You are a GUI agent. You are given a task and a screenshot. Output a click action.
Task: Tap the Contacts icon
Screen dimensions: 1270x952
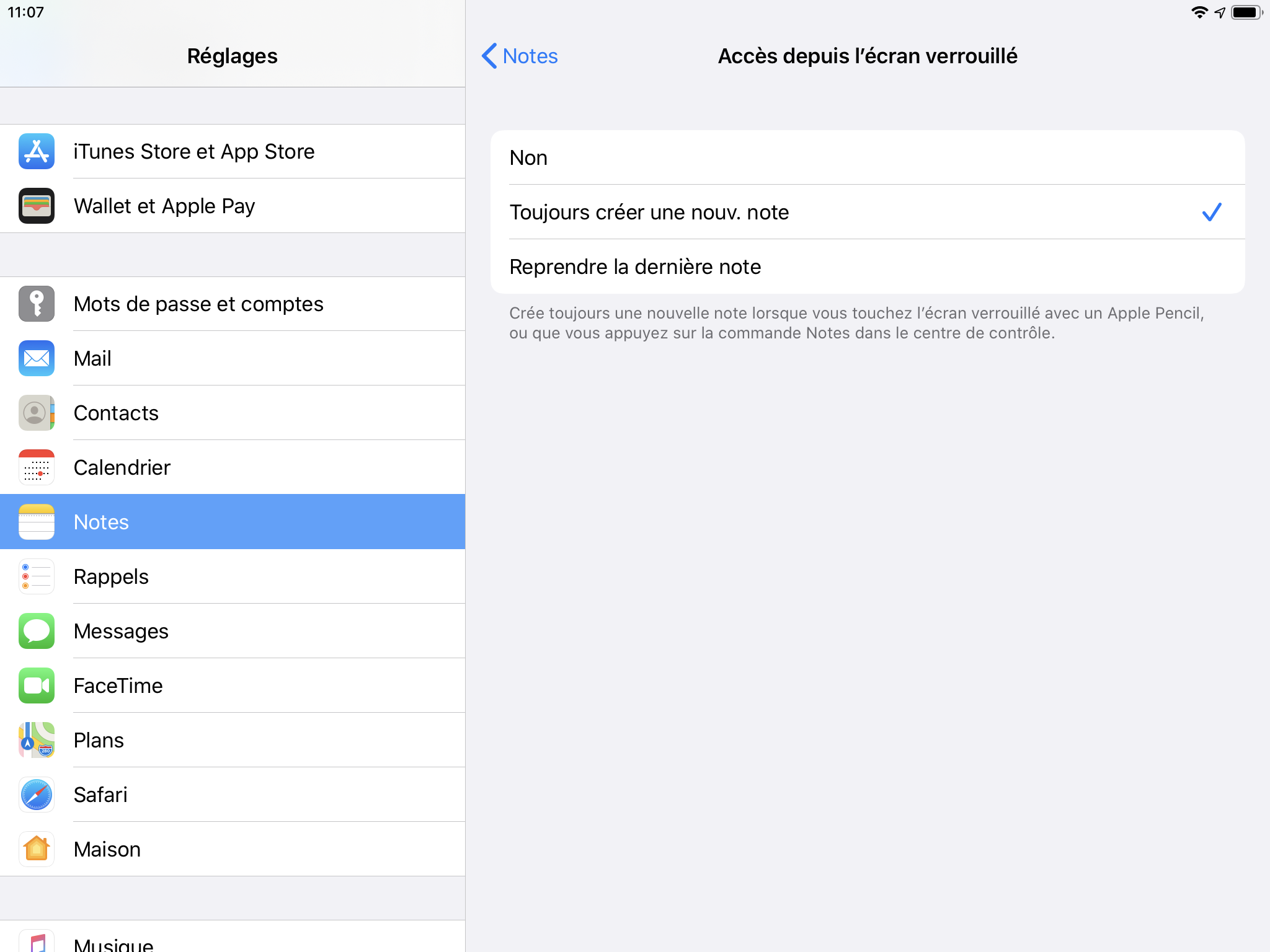[37, 413]
